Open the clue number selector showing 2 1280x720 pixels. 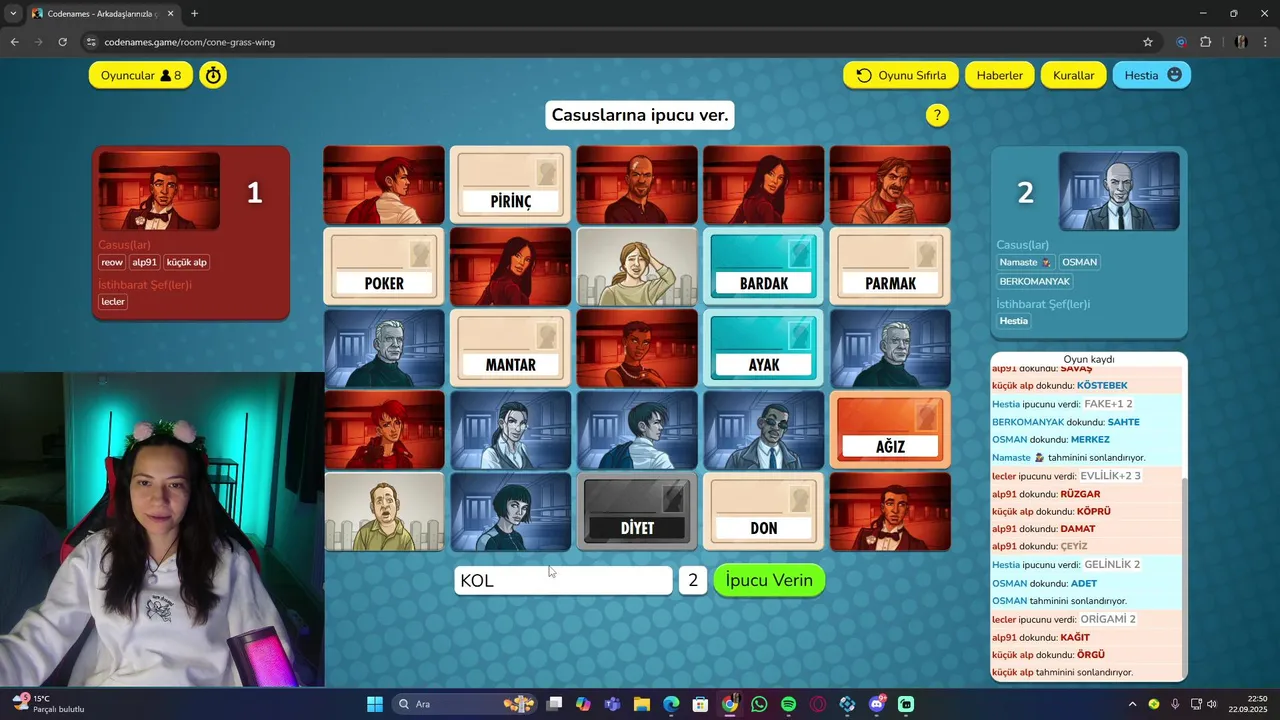tap(693, 580)
